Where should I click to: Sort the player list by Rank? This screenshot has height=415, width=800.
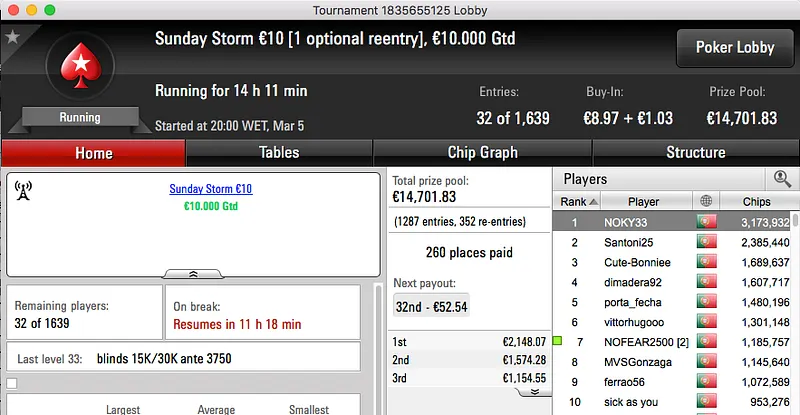click(x=574, y=201)
